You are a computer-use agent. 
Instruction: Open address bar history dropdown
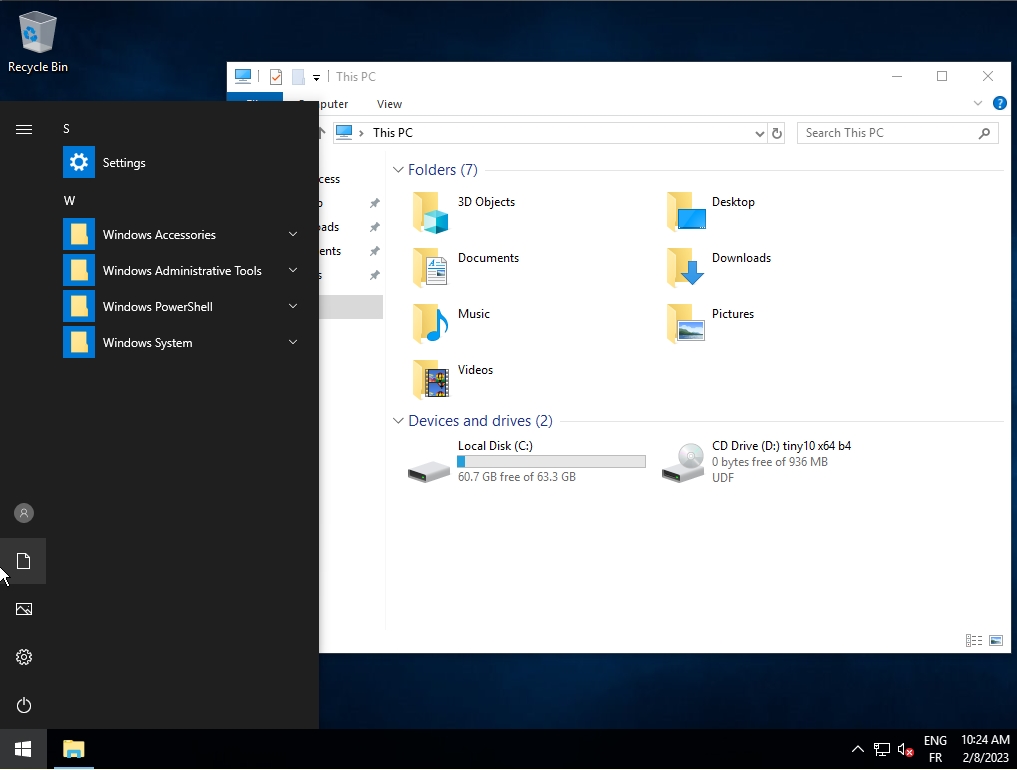tap(760, 134)
